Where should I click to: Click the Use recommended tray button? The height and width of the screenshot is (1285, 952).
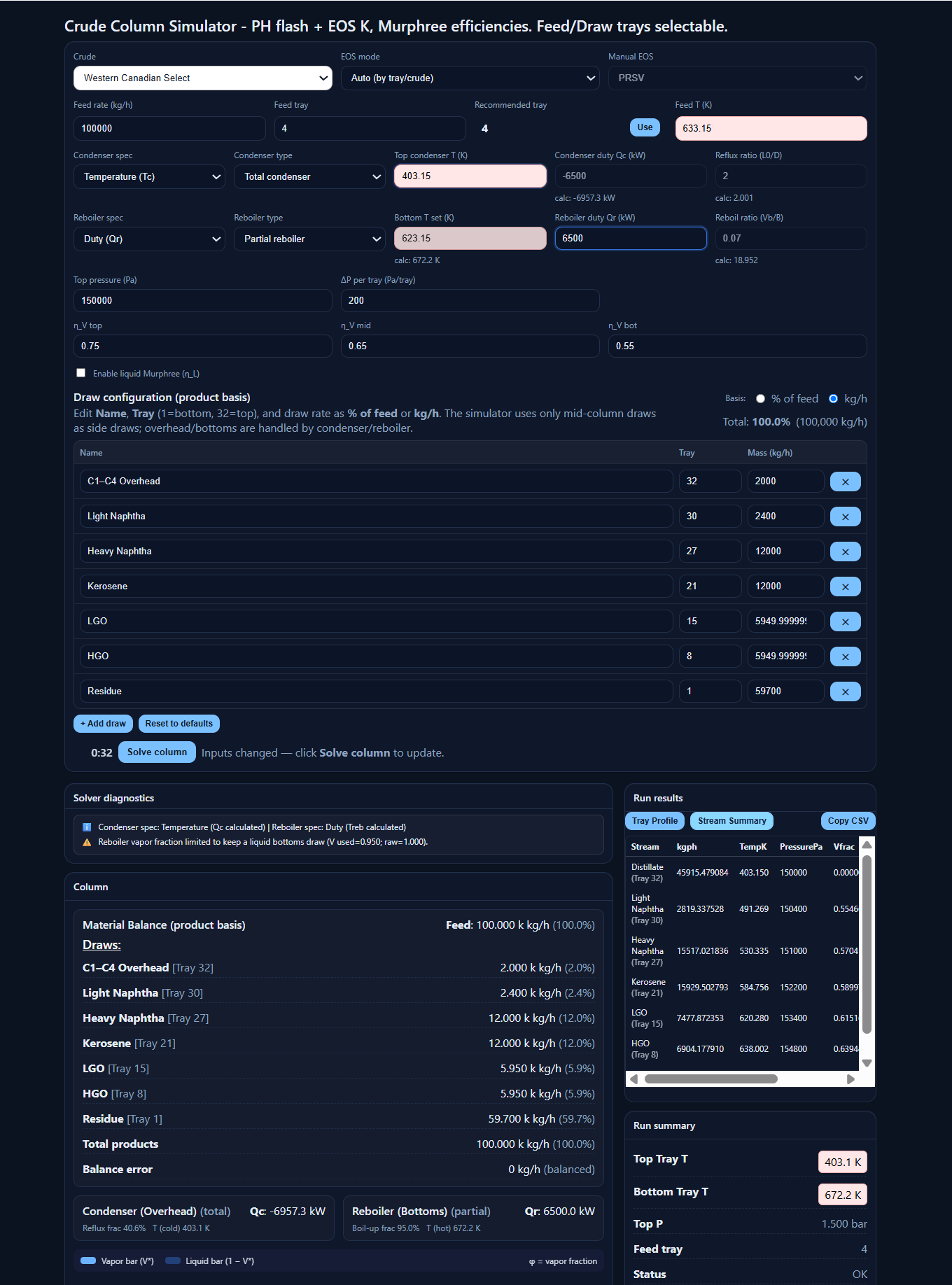tap(645, 127)
